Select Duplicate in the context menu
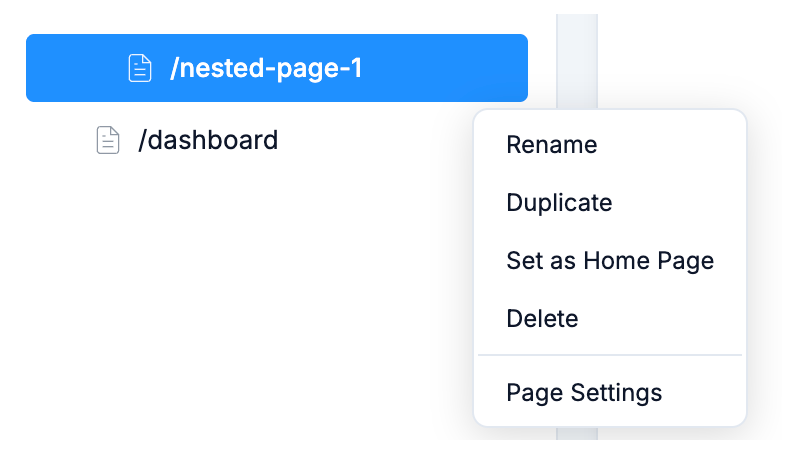This screenshot has width=796, height=454. tap(559, 203)
